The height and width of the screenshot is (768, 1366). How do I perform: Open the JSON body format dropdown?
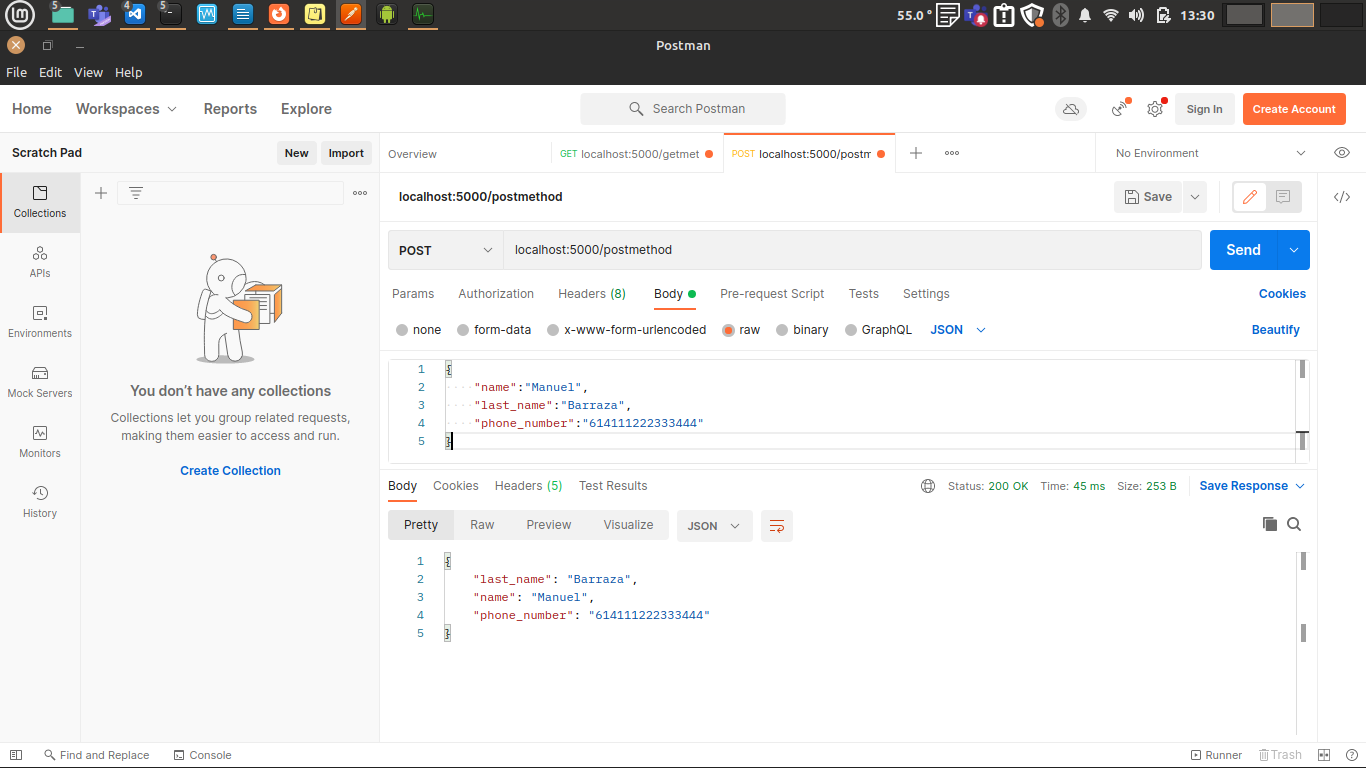958,330
